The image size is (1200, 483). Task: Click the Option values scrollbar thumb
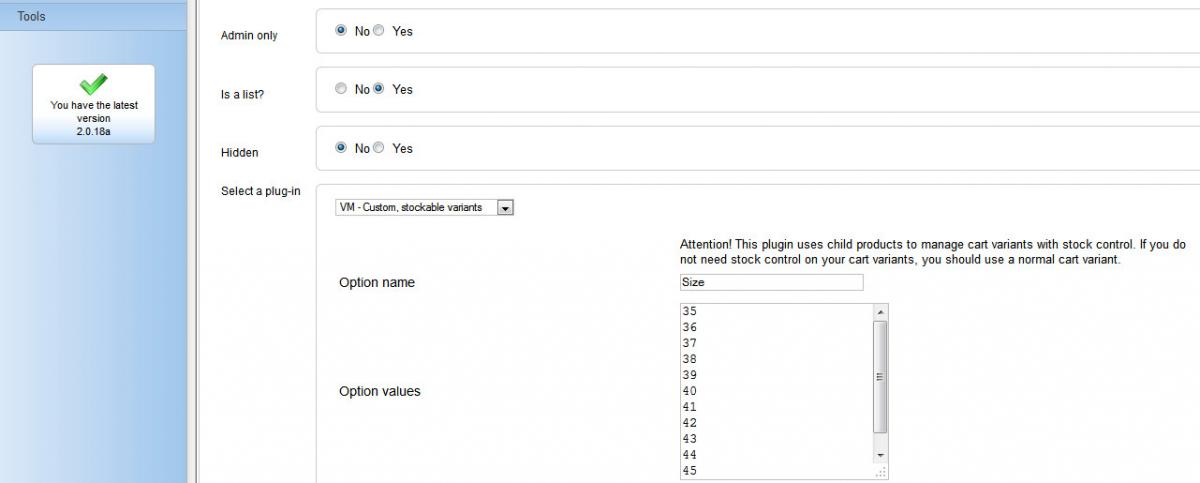pyautogui.click(x=880, y=377)
